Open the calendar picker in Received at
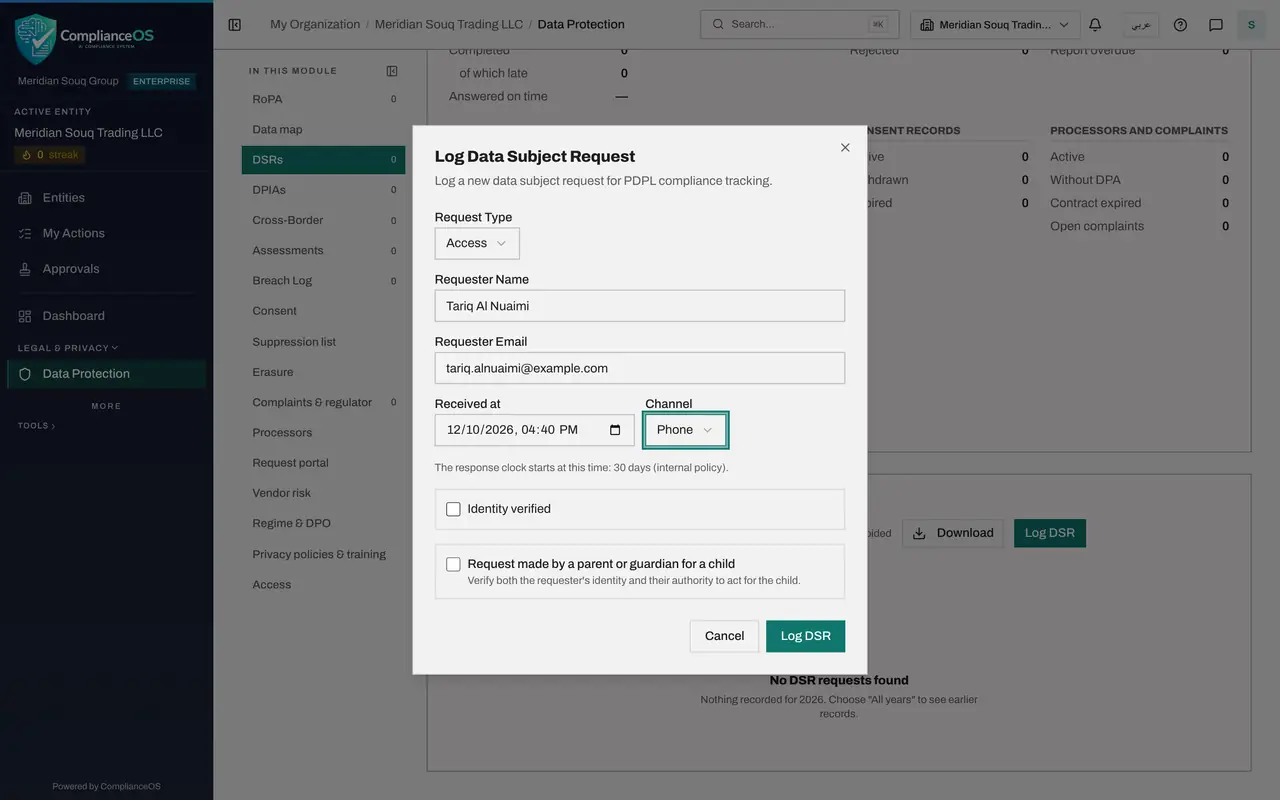 click(x=615, y=430)
